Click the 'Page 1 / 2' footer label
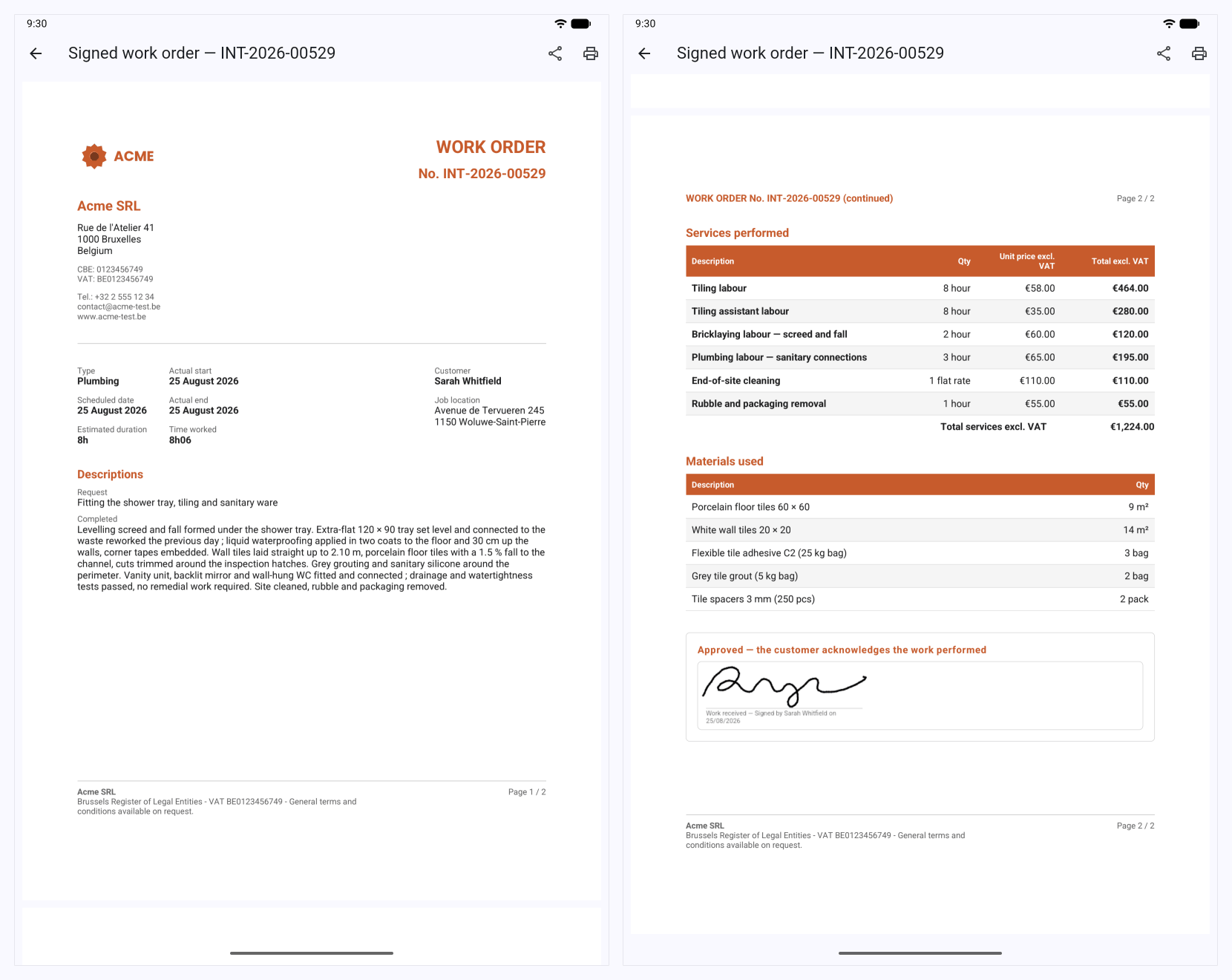The height and width of the screenshot is (980, 1232). [527, 792]
